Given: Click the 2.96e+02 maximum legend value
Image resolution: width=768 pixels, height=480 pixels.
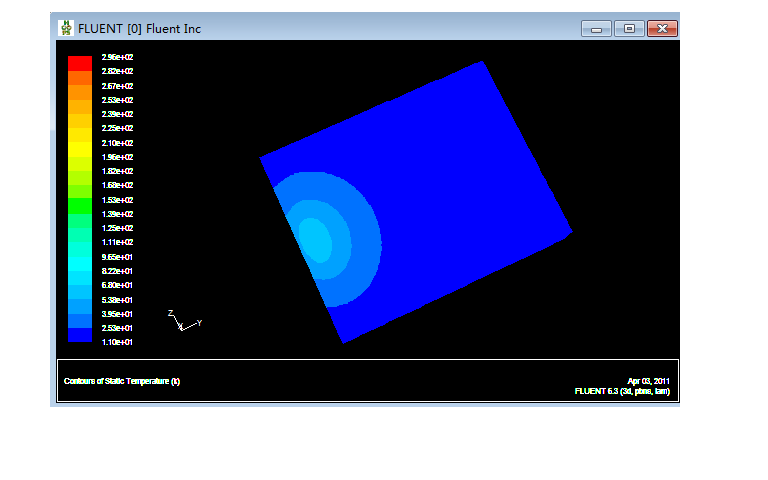Looking at the screenshot, I should tap(119, 57).
